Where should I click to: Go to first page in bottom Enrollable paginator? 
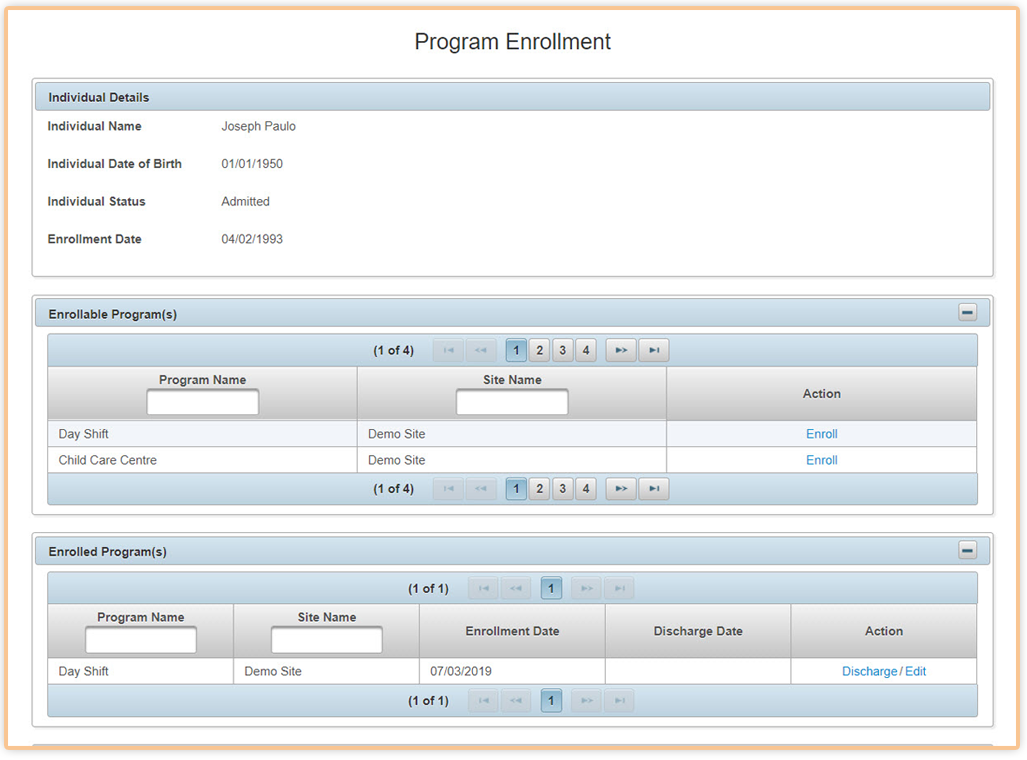pyautogui.click(x=449, y=488)
